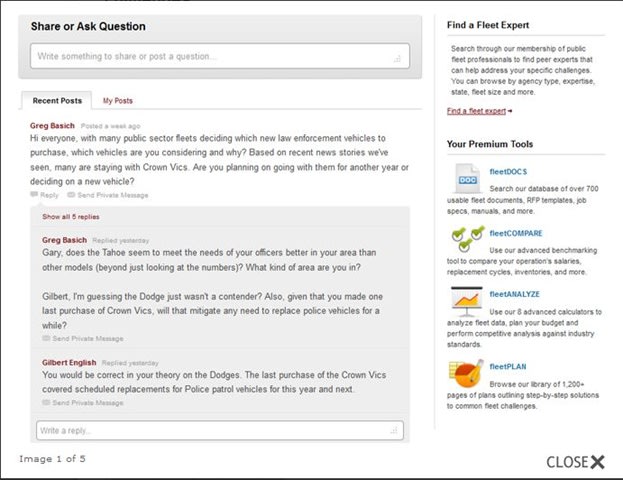Open the fleetPLAN link

[508, 366]
